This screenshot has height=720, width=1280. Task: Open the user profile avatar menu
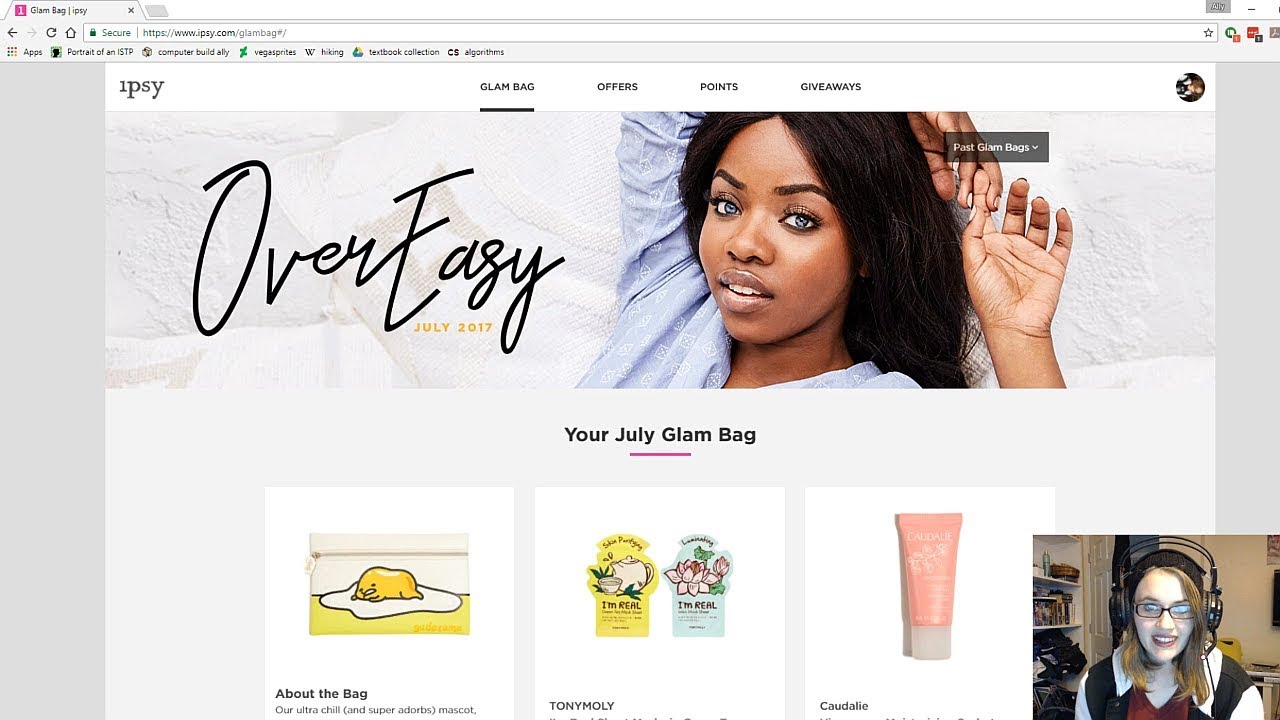pos(1190,87)
